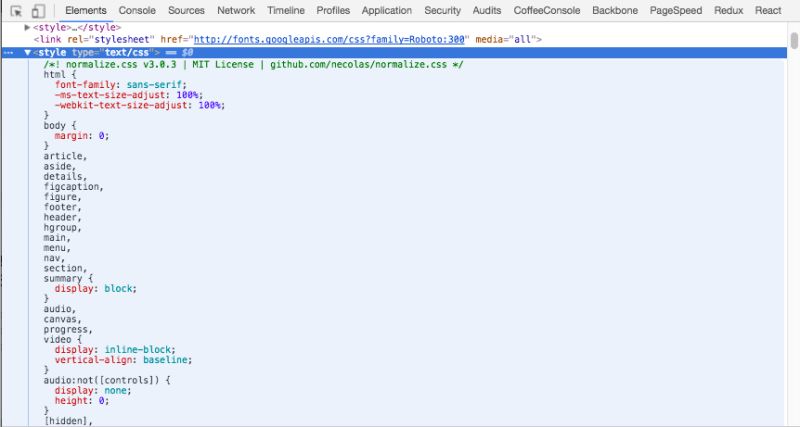Click the video { selector line
This screenshot has width=800, height=427.
[x=63, y=340]
